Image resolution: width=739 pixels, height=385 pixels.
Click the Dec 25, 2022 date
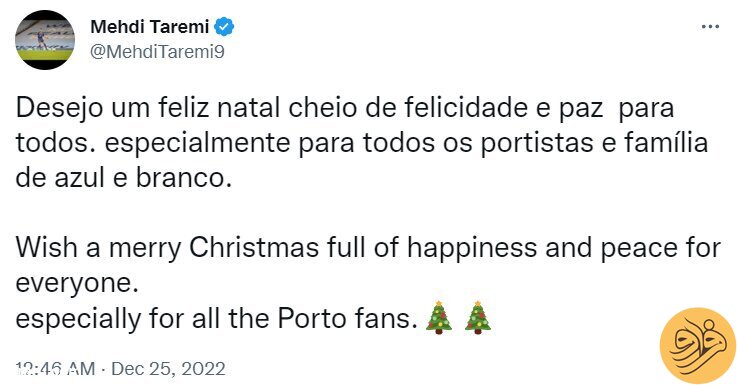click(168, 369)
